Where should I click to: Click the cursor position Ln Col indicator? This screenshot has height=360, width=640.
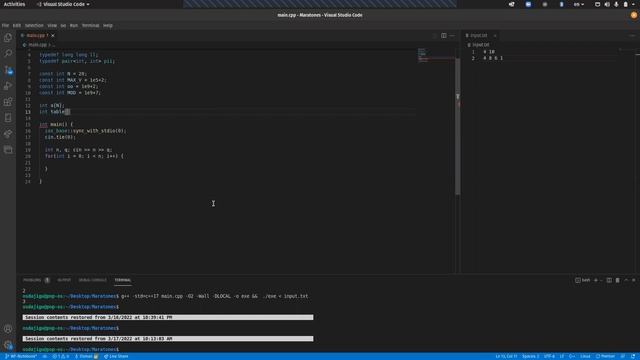[506, 356]
